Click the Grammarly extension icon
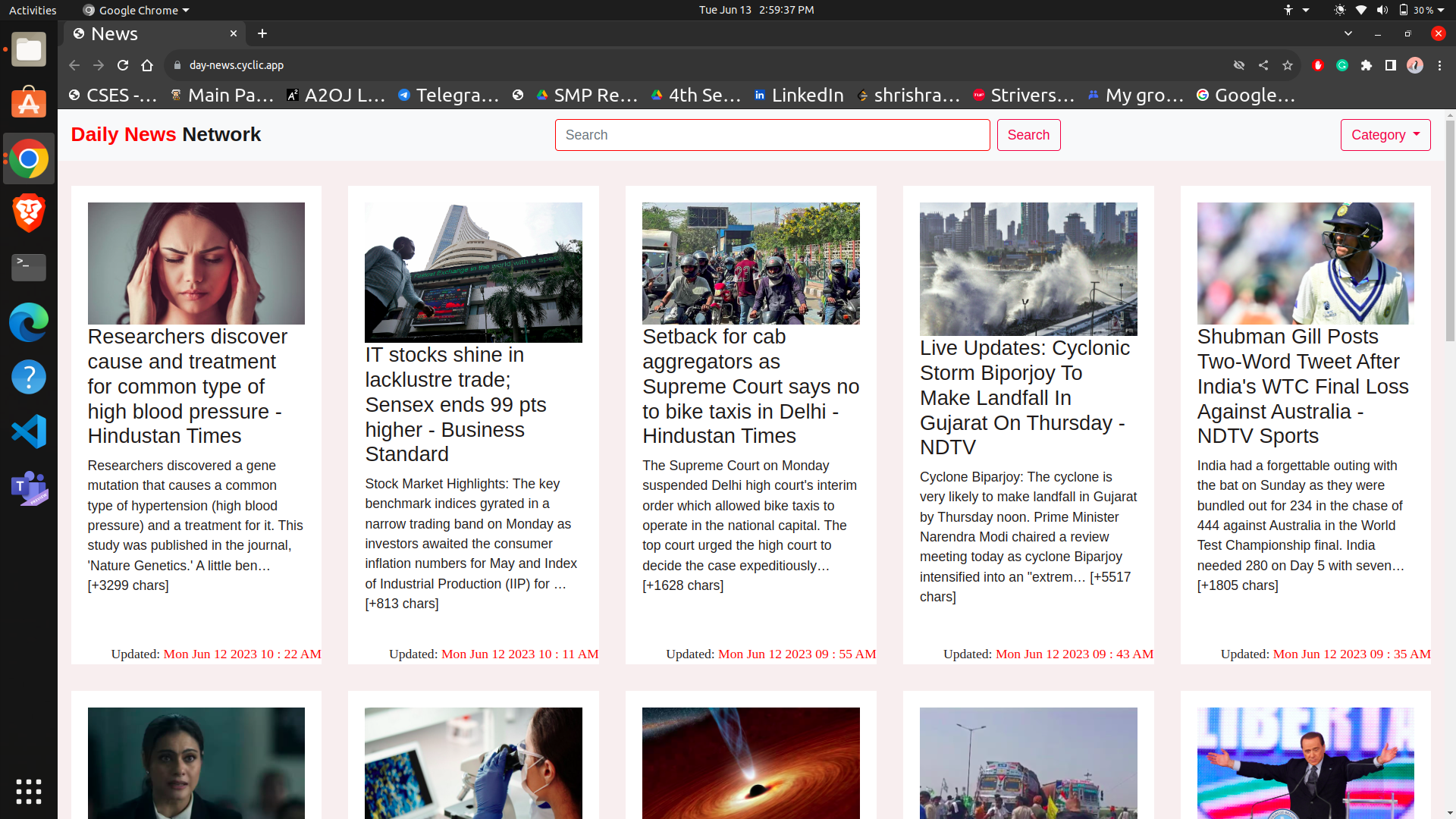Image resolution: width=1456 pixels, height=819 pixels. coord(1342,65)
